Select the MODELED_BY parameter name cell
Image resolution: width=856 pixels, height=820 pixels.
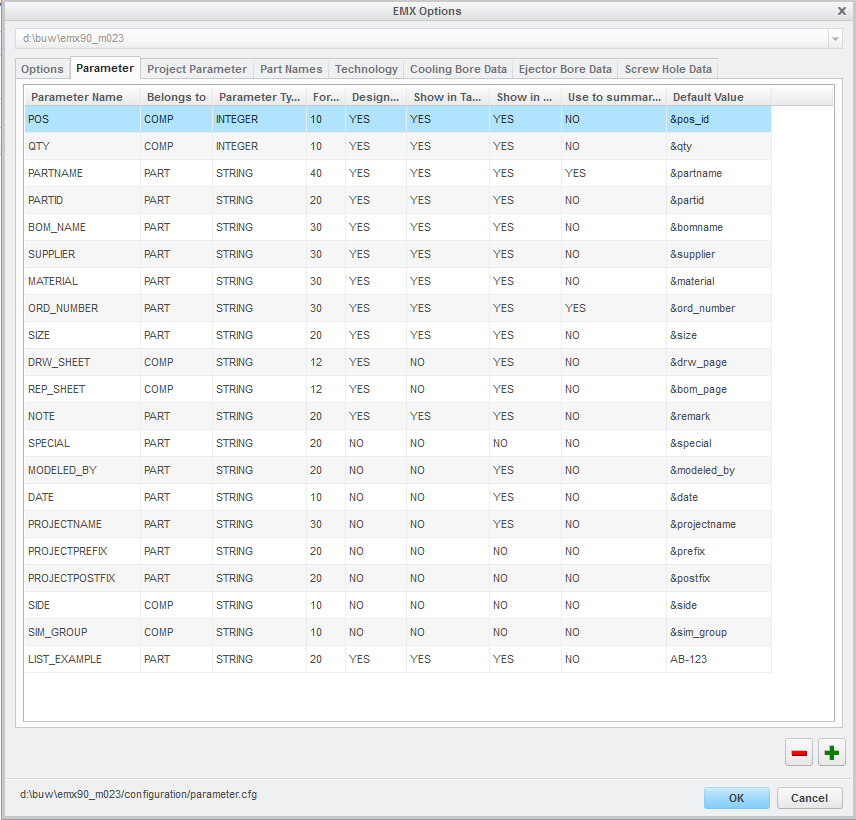pyautogui.click(x=82, y=471)
